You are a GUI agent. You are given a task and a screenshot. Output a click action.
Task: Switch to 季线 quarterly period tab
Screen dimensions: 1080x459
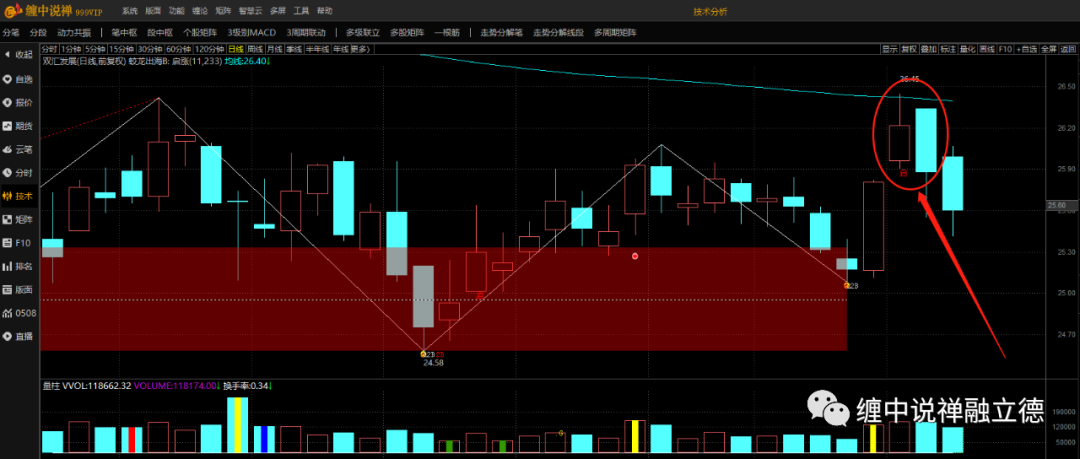click(x=294, y=49)
